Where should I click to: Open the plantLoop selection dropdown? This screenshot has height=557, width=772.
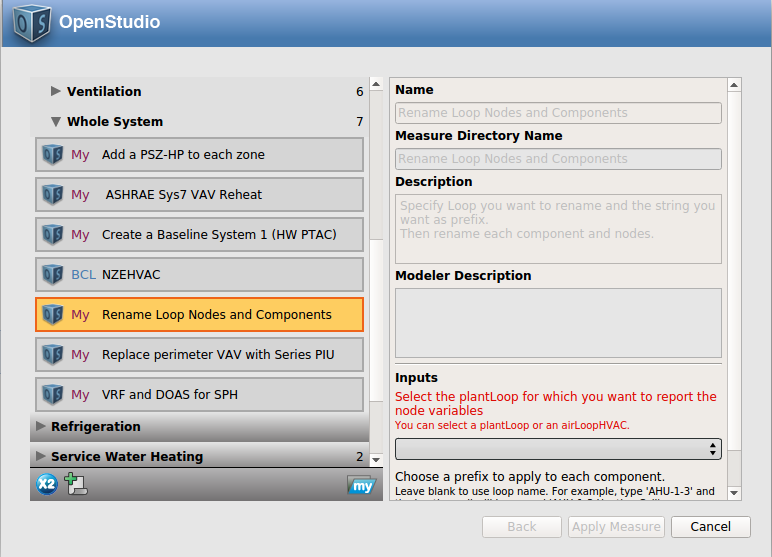pos(558,449)
